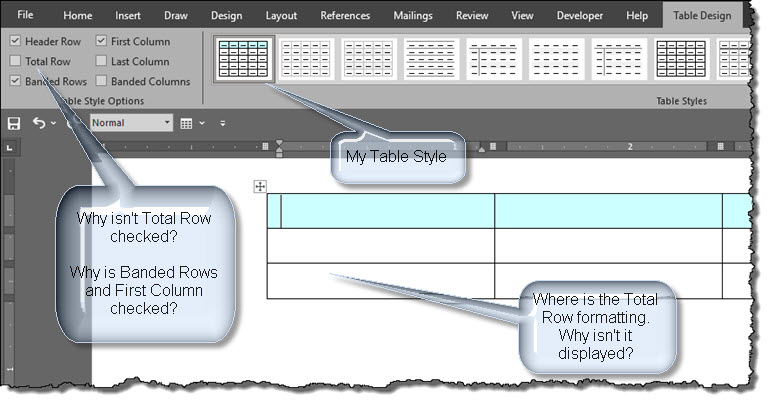768x401 pixels.
Task: Open the Developer tab
Action: (579, 15)
